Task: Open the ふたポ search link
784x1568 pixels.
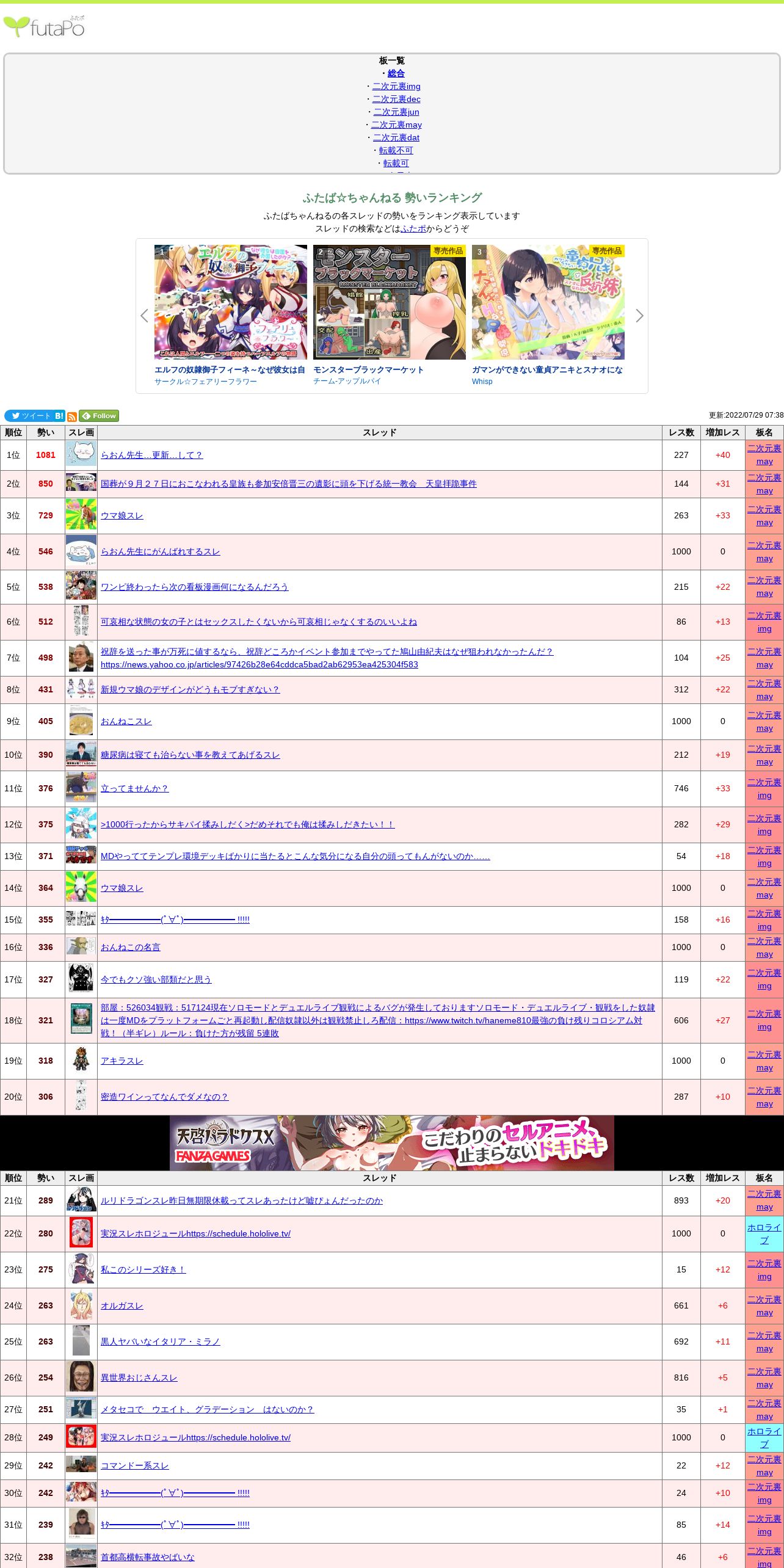Action: click(x=413, y=228)
